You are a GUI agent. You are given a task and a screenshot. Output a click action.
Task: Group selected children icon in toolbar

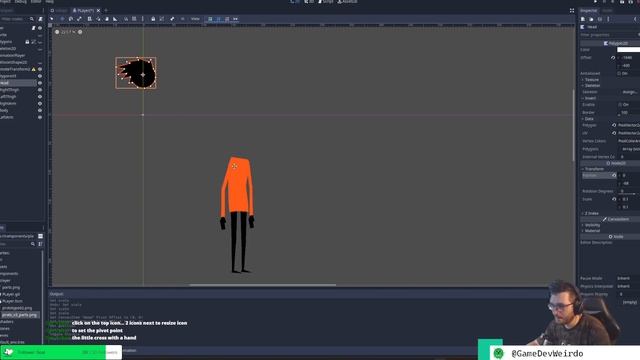point(162,19)
